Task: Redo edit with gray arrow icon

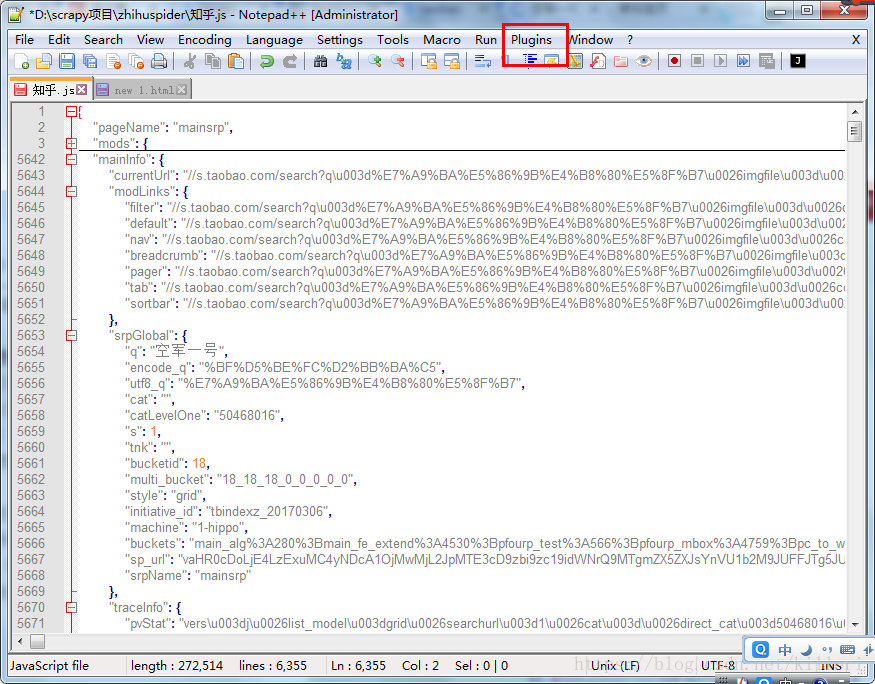Action: pos(290,61)
